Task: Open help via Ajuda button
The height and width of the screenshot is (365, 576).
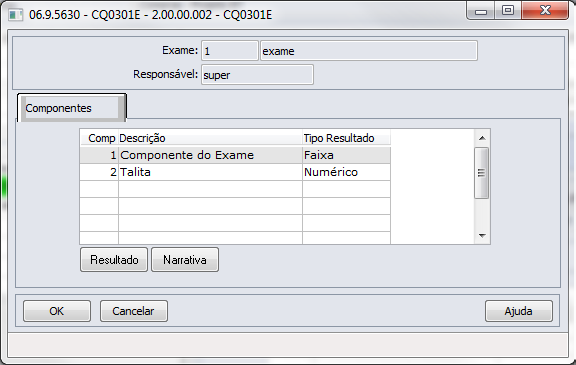Action: [519, 311]
